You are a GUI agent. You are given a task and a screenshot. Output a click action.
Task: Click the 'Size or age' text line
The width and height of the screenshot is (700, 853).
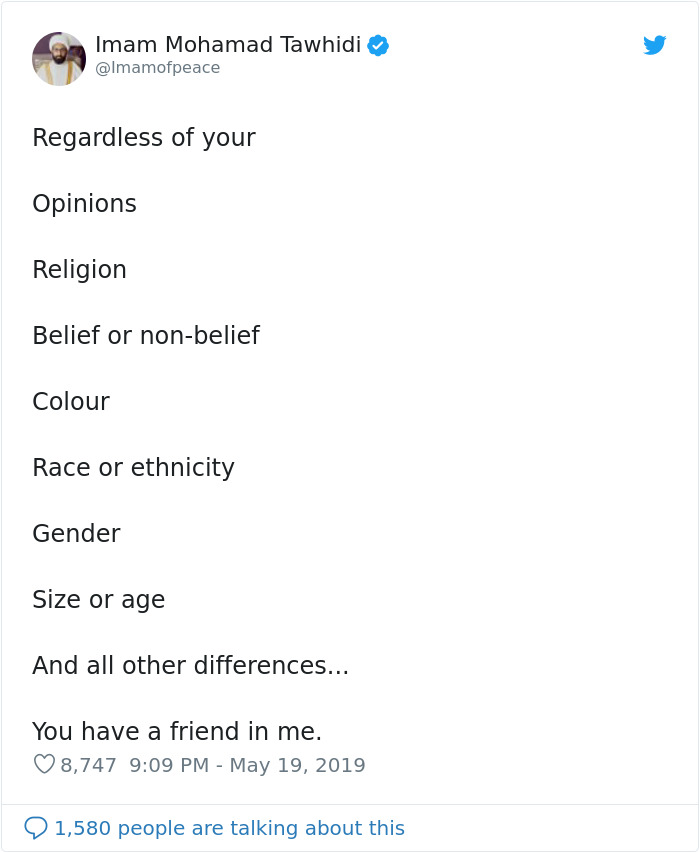click(x=98, y=600)
